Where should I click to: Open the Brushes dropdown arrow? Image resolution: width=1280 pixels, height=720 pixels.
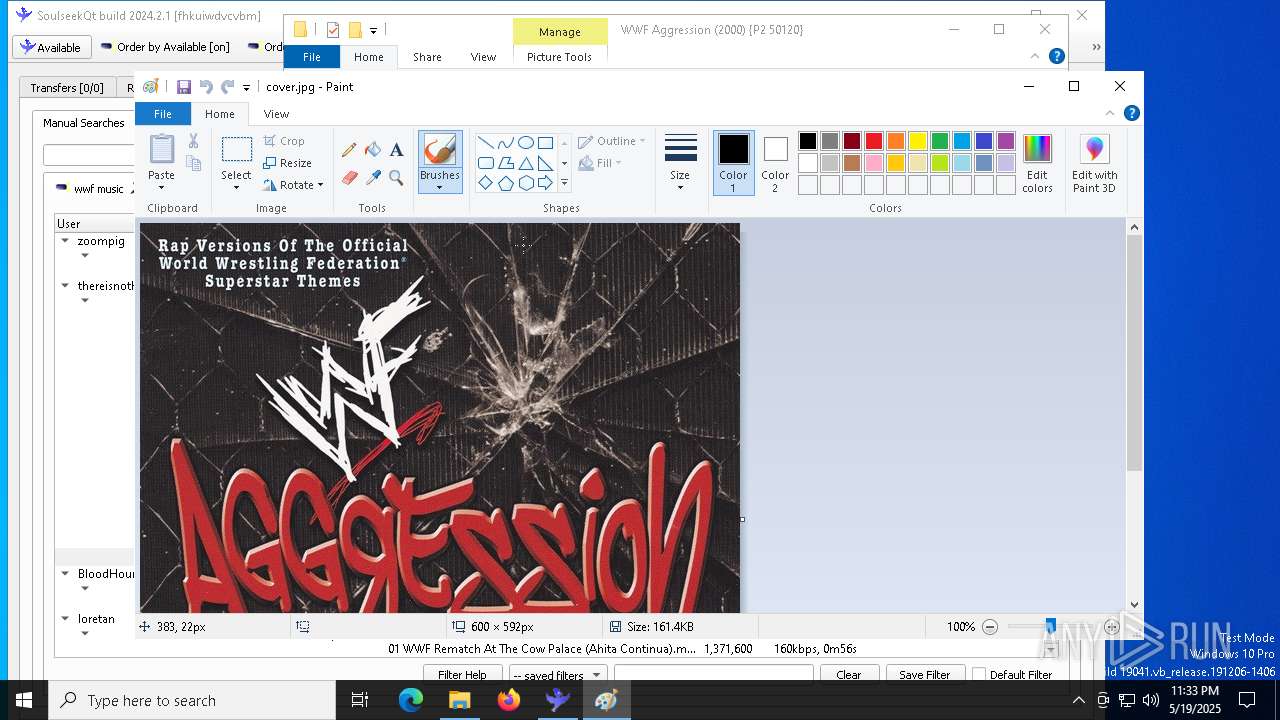coord(439,187)
